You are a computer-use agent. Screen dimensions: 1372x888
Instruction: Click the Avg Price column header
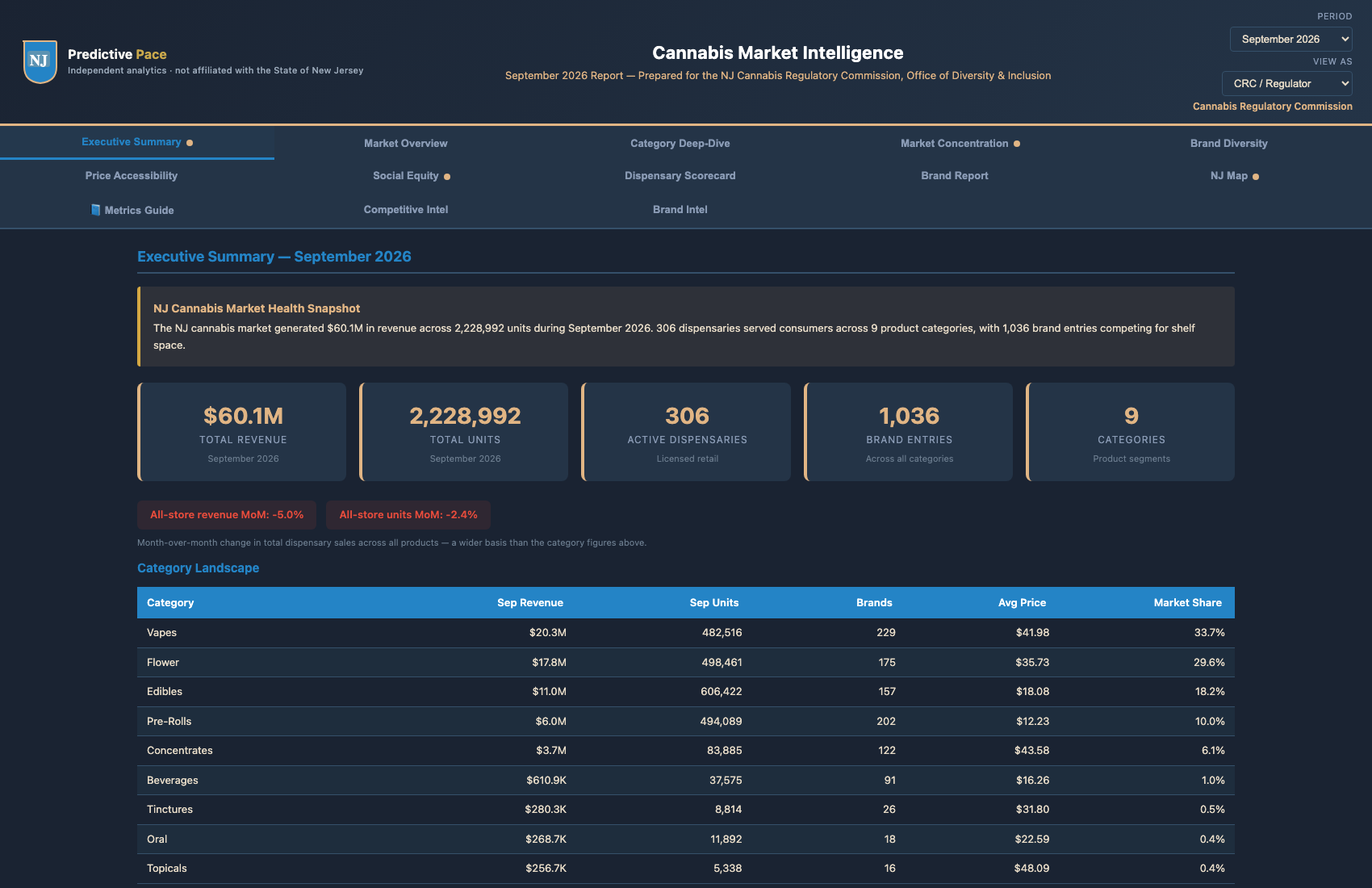pos(1022,602)
